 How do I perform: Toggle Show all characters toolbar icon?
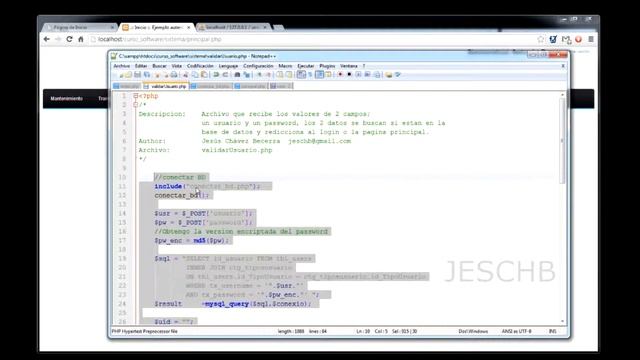click(x=310, y=75)
